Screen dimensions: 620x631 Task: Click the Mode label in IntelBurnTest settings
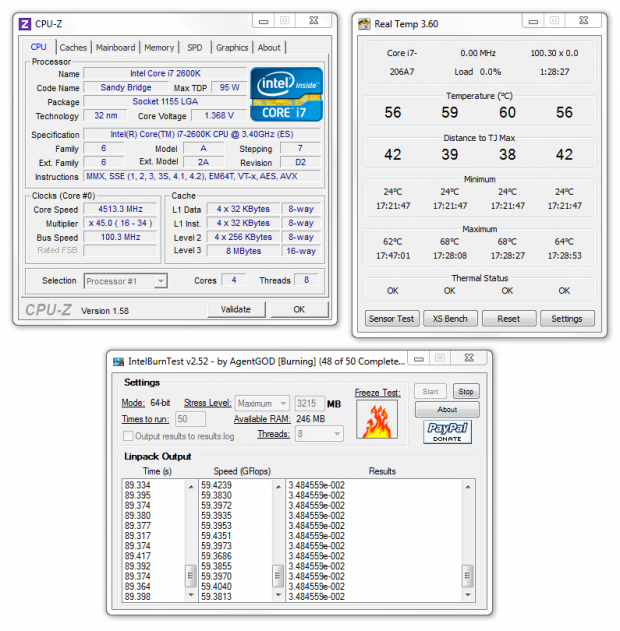133,403
